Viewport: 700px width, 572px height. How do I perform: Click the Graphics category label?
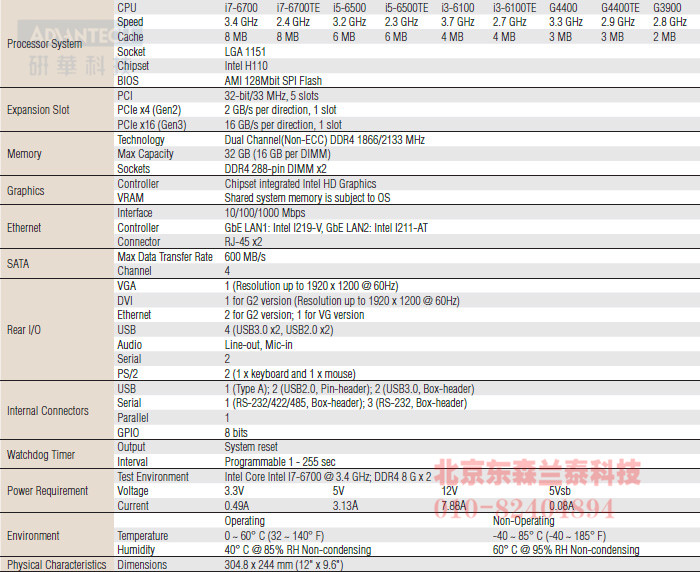coord(26,191)
